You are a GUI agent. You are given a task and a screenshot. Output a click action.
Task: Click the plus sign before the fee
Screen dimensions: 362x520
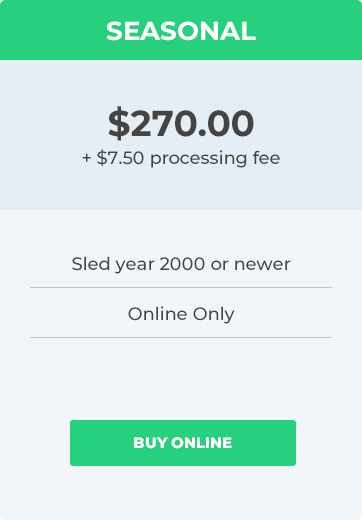point(87,158)
